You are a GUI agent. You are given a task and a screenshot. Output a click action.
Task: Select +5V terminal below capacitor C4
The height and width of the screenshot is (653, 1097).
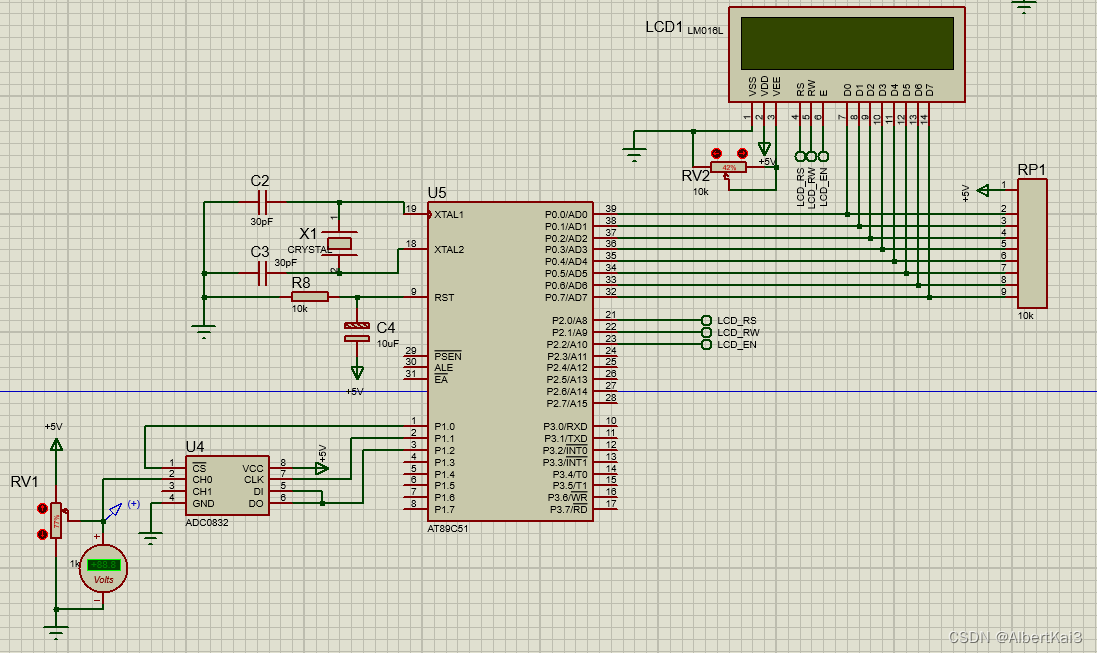[357, 372]
